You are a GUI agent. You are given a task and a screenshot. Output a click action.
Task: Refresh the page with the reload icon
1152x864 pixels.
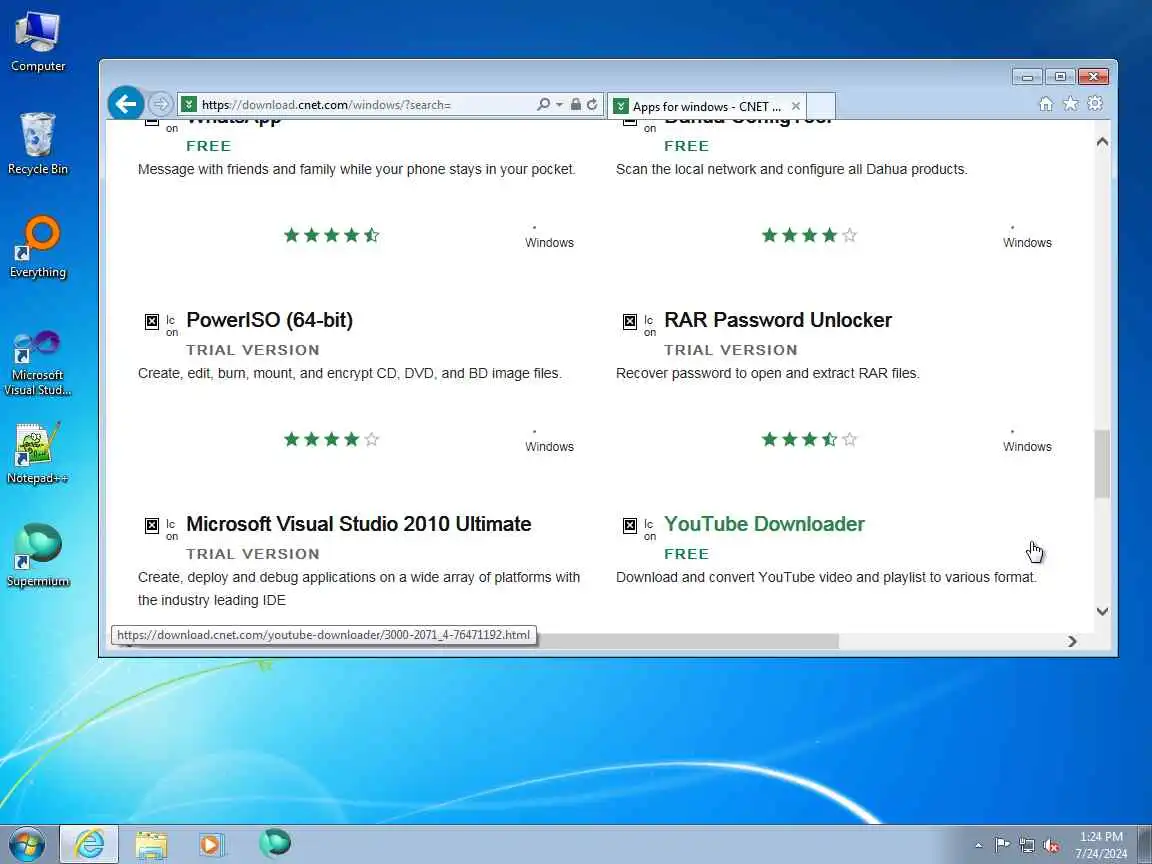point(592,104)
